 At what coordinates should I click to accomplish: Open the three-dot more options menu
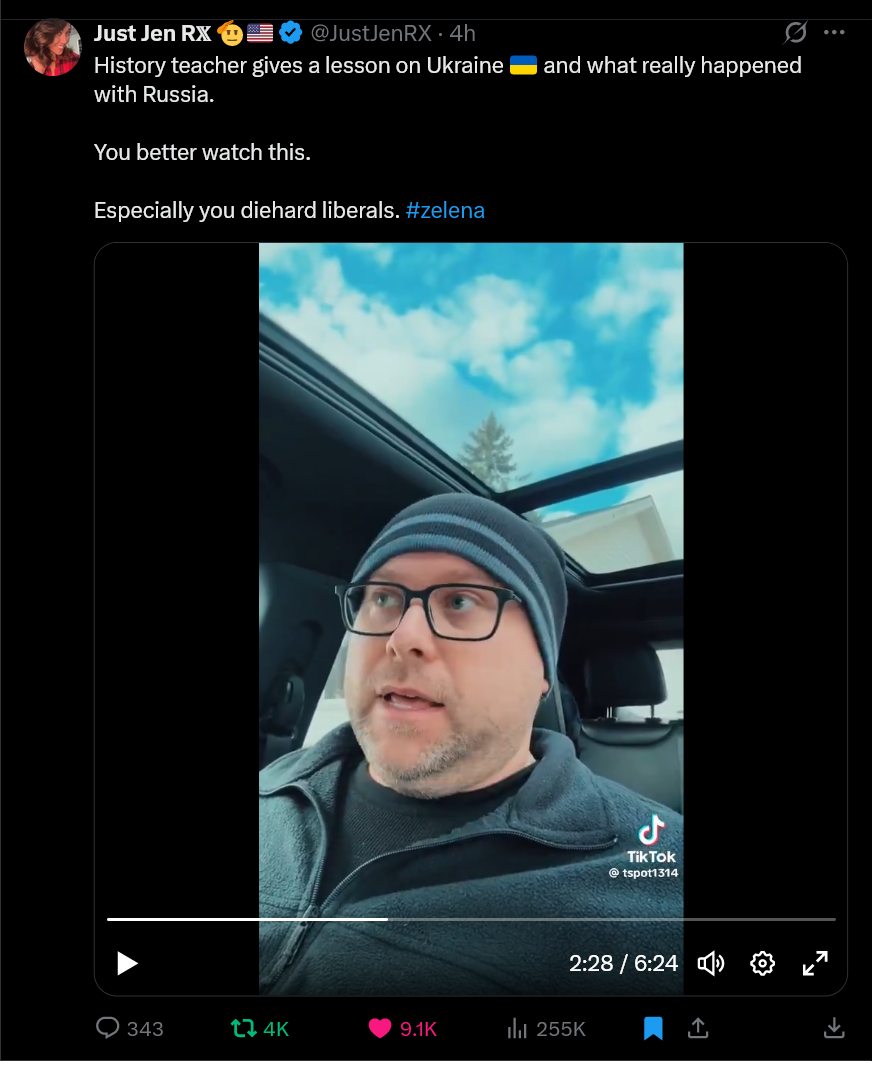tap(834, 32)
